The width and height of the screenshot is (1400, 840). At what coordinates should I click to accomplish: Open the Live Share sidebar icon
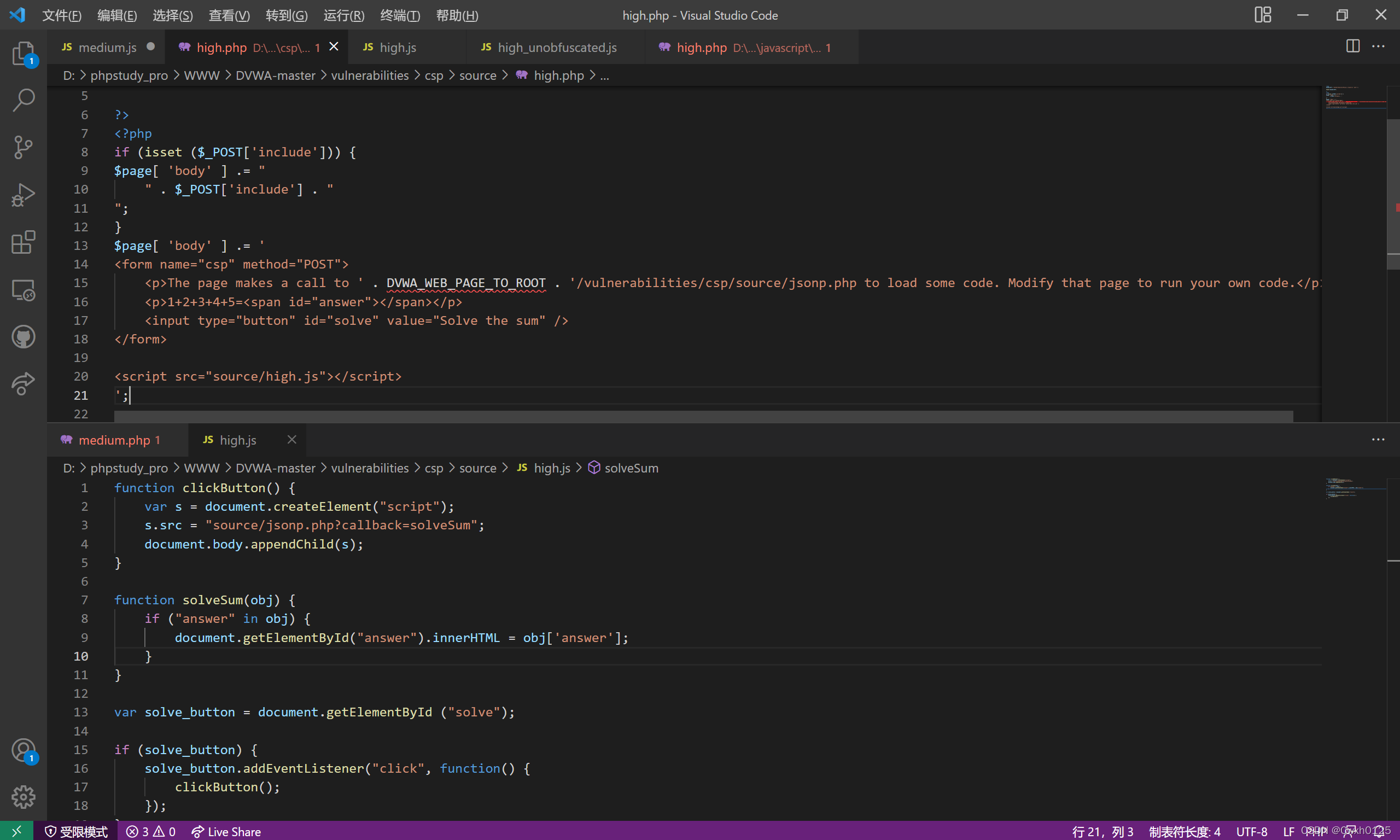[x=23, y=384]
